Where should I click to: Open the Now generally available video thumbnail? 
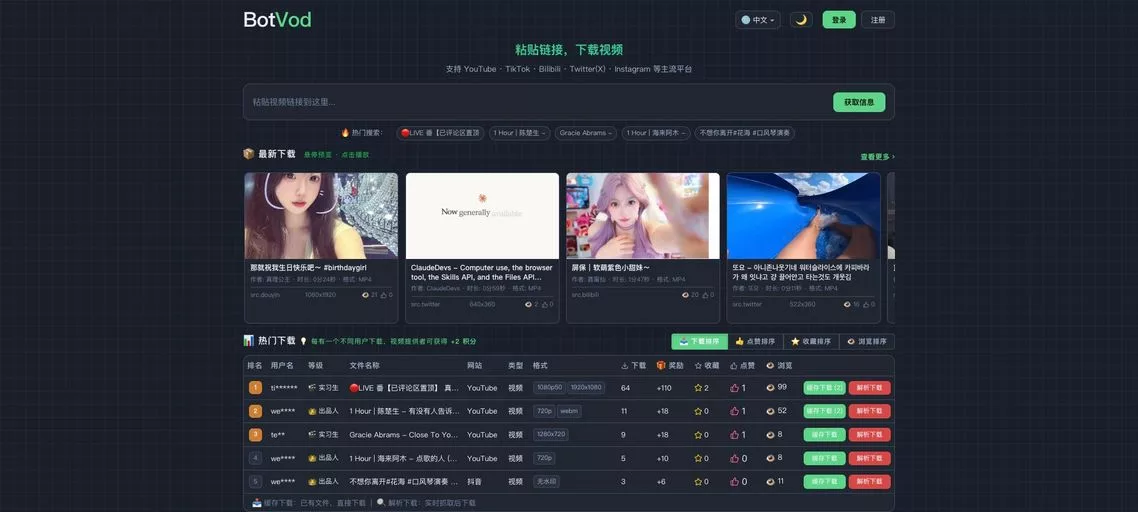click(x=482, y=216)
